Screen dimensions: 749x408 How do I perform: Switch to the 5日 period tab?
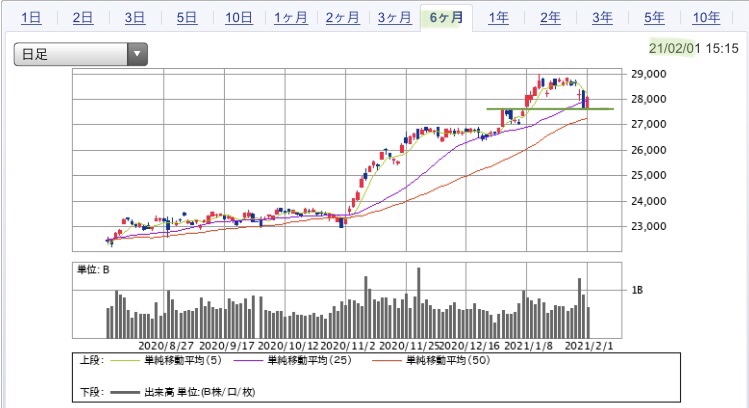187,18
